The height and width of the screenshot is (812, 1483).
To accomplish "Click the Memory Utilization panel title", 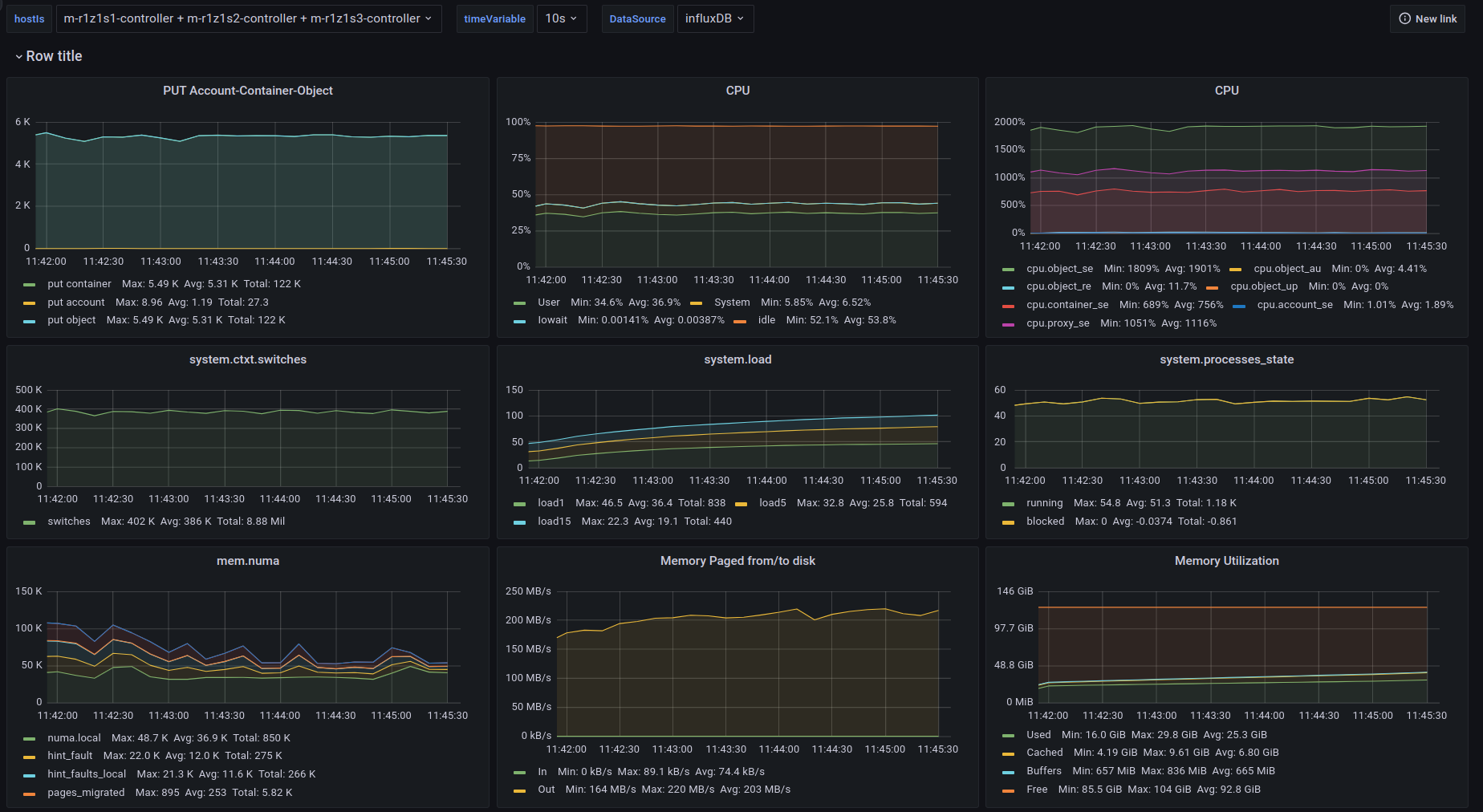I will click(1226, 561).
